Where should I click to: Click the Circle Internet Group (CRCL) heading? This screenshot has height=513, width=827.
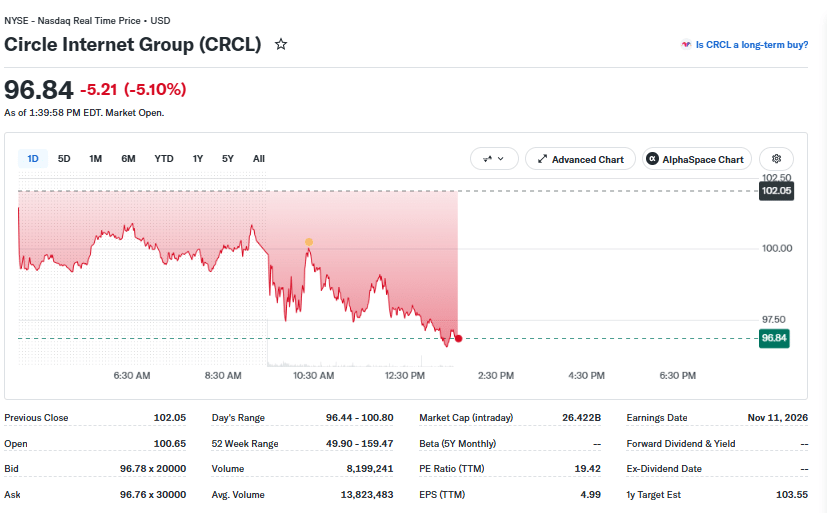133,44
